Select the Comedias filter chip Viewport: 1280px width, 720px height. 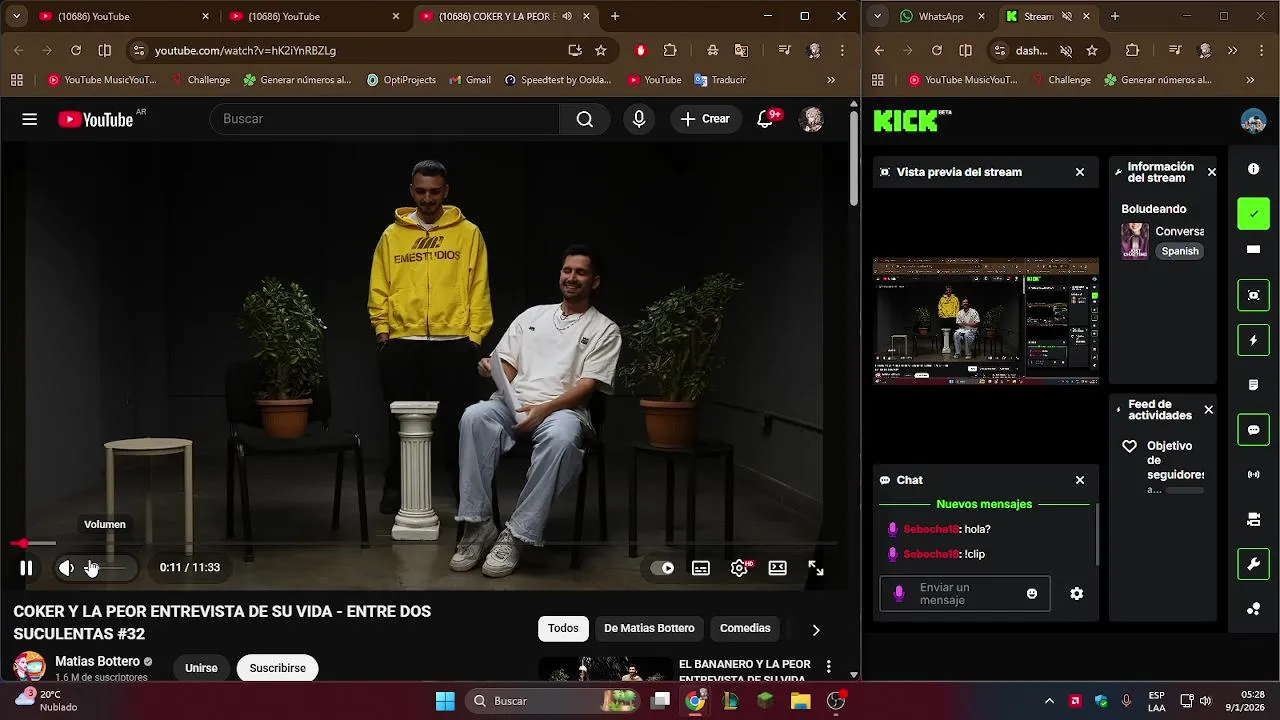pos(745,628)
